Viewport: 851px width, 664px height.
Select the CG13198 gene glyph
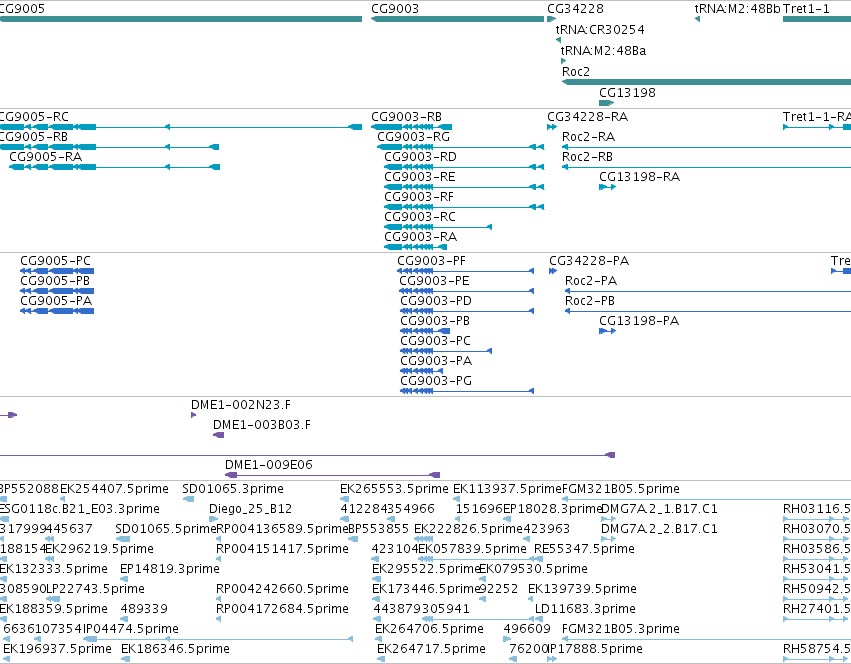point(606,103)
